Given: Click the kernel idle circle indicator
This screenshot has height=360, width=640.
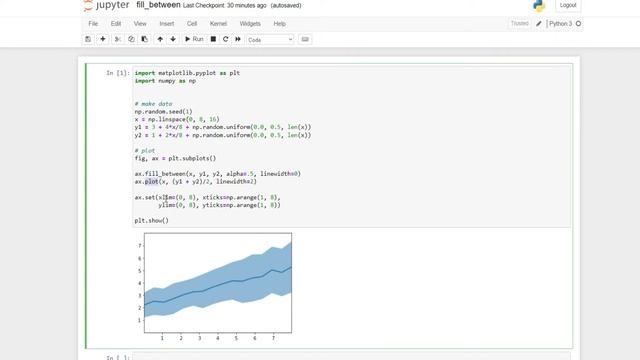Looking at the screenshot, I should coord(578,24).
